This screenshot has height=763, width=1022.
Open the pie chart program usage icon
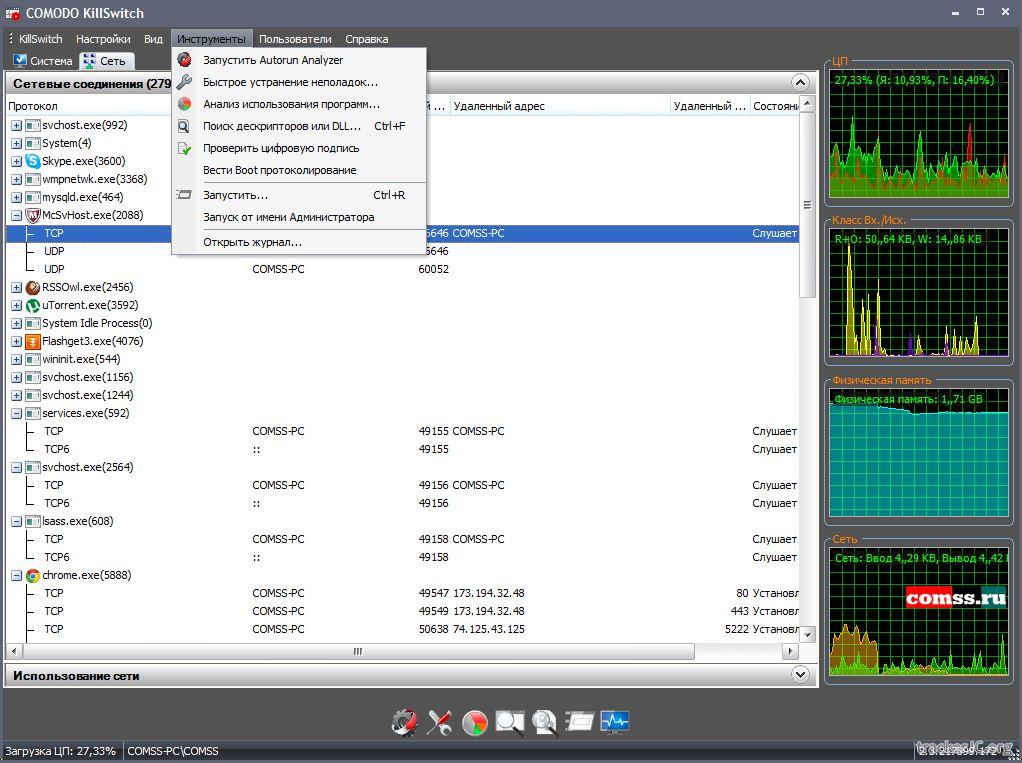[x=475, y=722]
